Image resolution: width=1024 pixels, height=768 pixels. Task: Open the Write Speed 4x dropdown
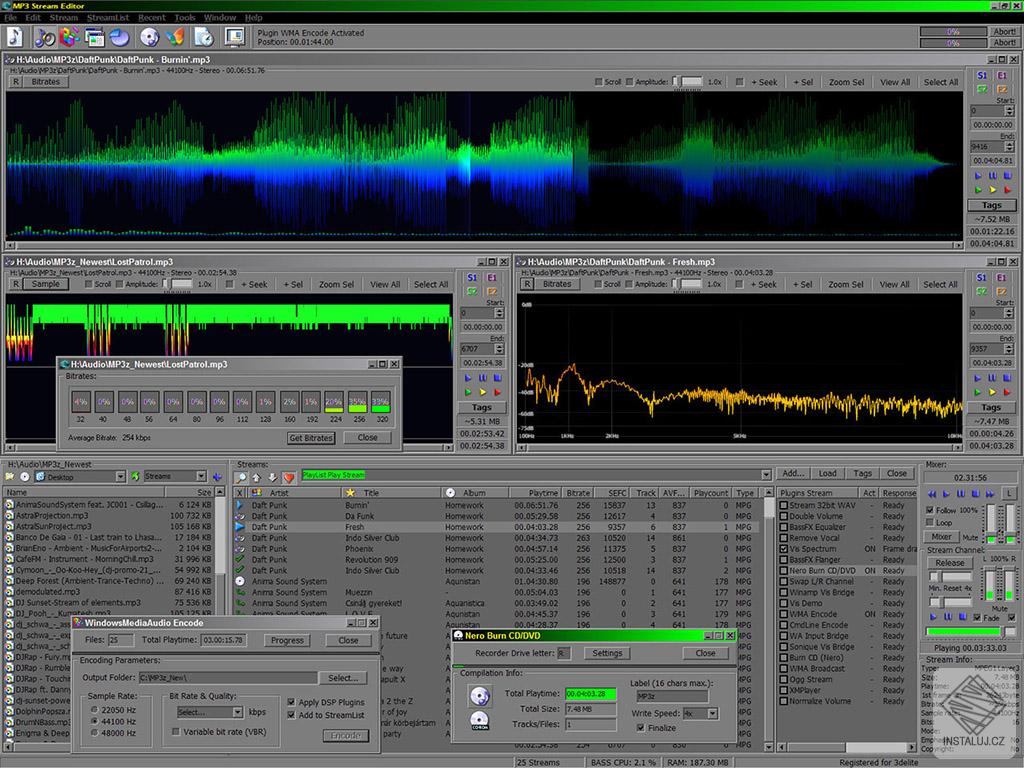point(712,713)
